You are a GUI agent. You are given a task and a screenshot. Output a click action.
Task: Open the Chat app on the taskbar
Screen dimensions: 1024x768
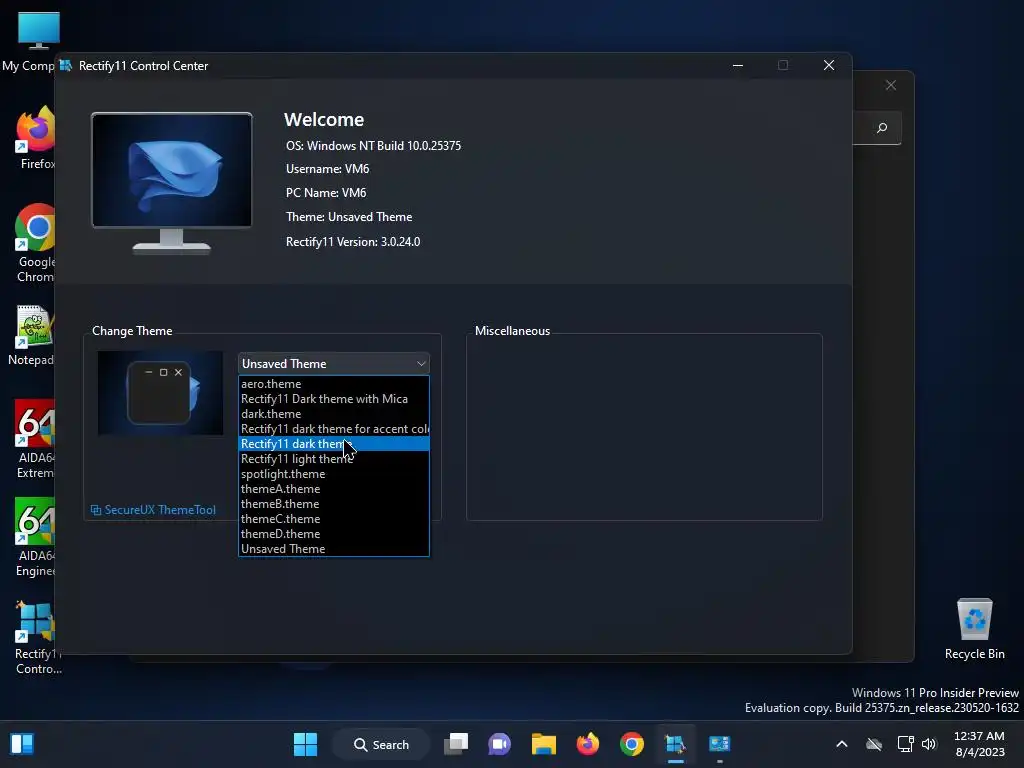(500, 744)
